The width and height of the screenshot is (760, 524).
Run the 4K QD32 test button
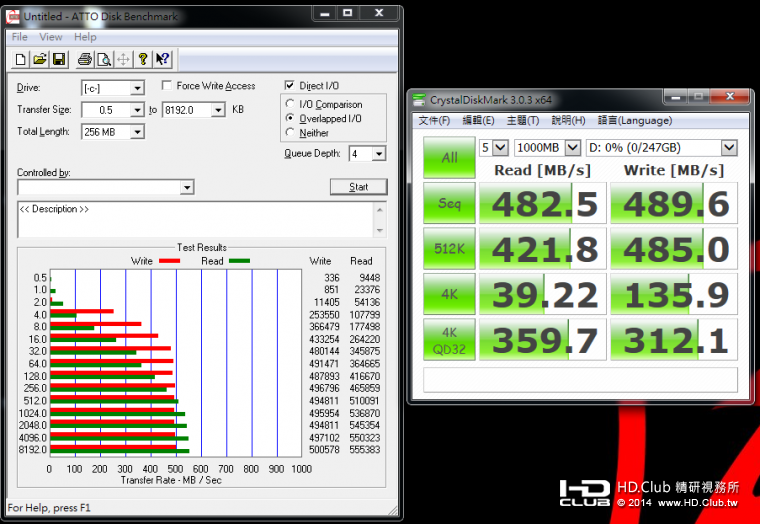[x=449, y=340]
